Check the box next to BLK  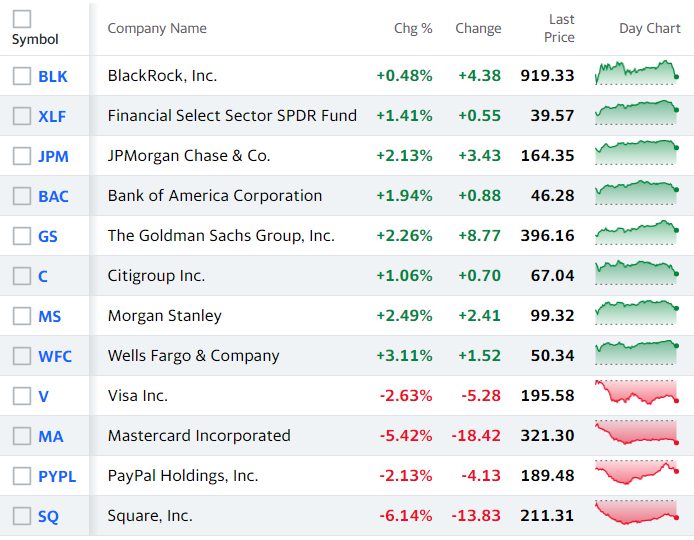click(x=22, y=76)
